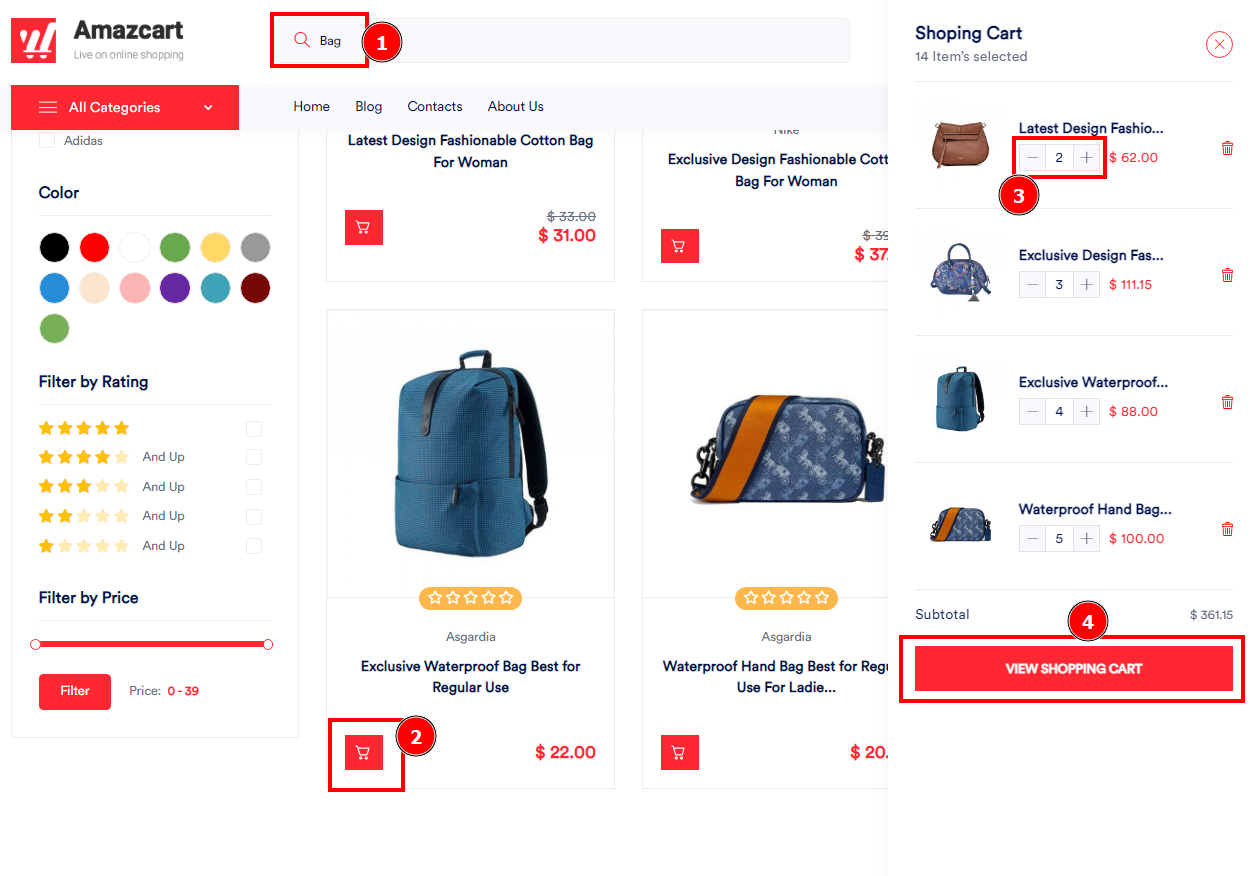
Task: Click View Shopping Cart button
Action: coord(1074,668)
